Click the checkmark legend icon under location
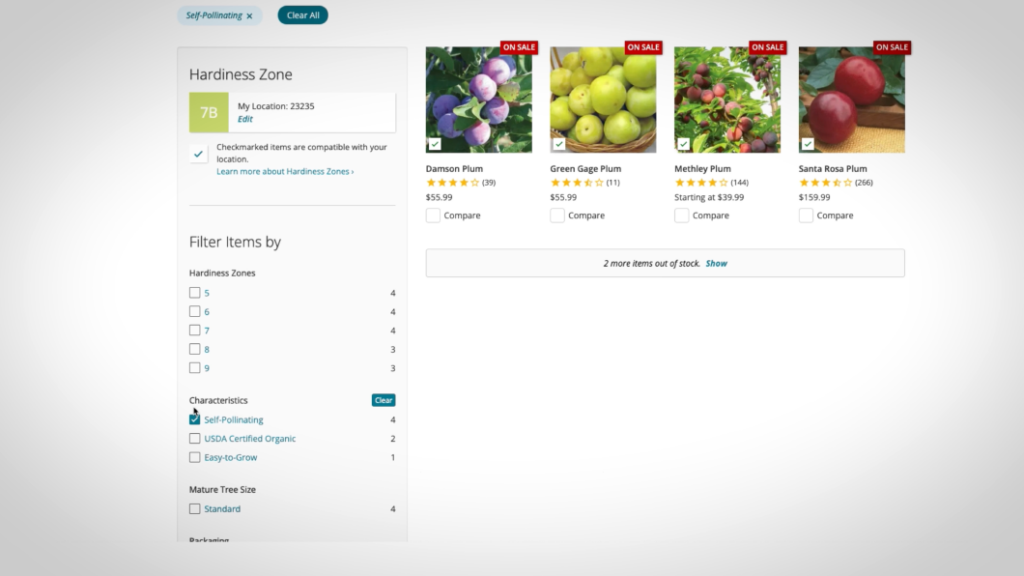Viewport: 1024px width, 576px height. pyautogui.click(x=199, y=154)
